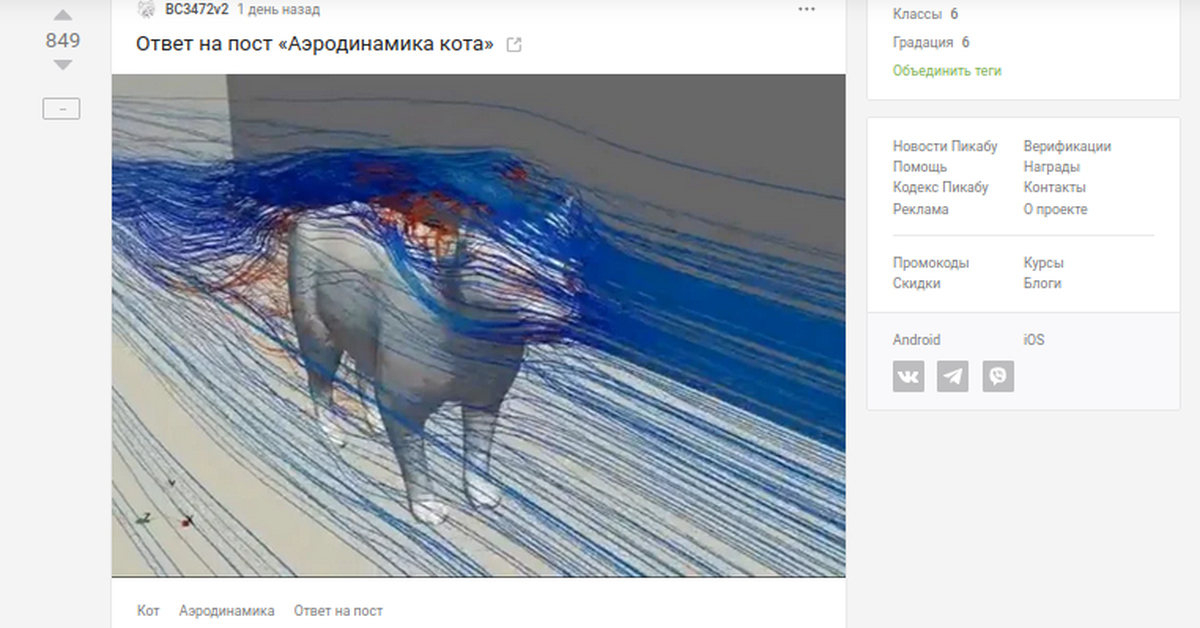This screenshot has width=1200, height=628.
Task: Select the Ответ на пост tag
Action: coord(338,611)
